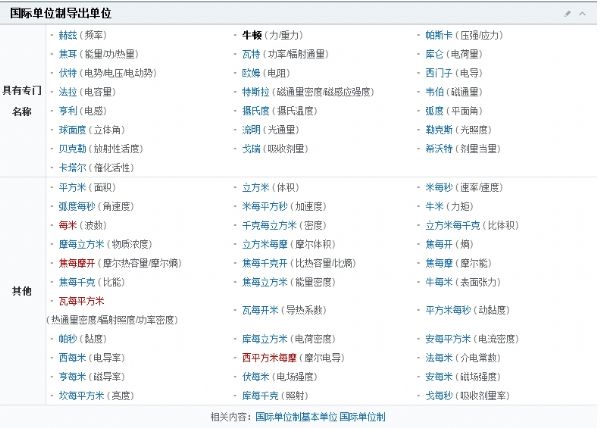The height and width of the screenshot is (428, 600).
Task: Click the 平方米 (面积) link
Action: [72, 187]
